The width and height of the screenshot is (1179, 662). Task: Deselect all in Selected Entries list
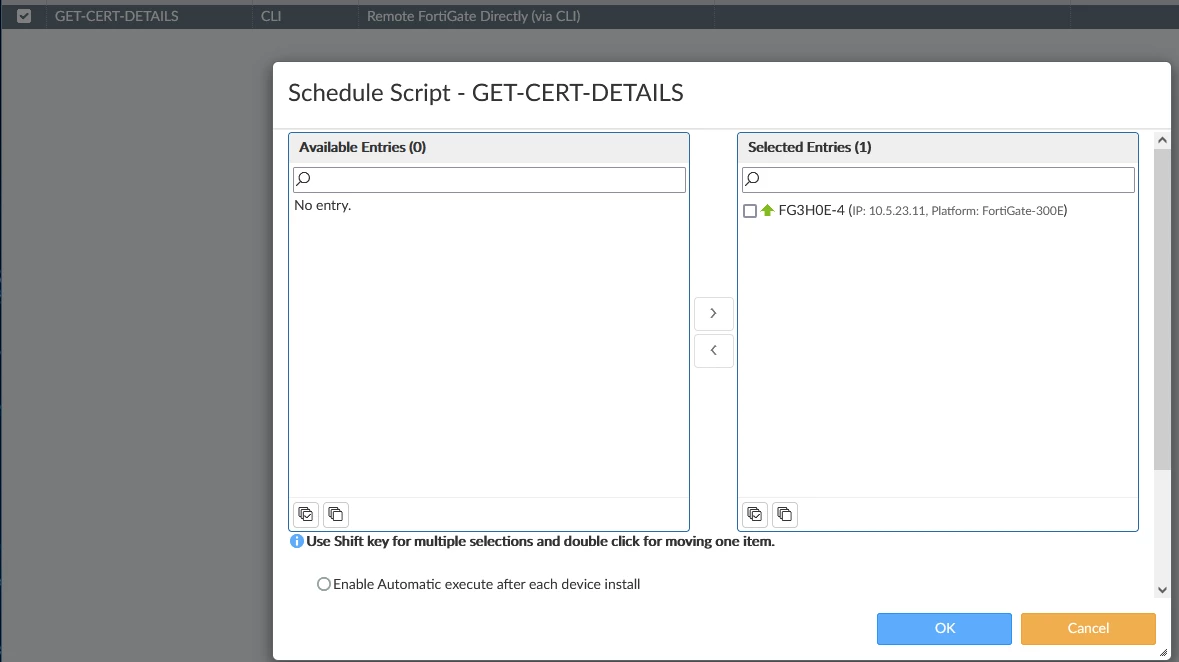coord(785,515)
